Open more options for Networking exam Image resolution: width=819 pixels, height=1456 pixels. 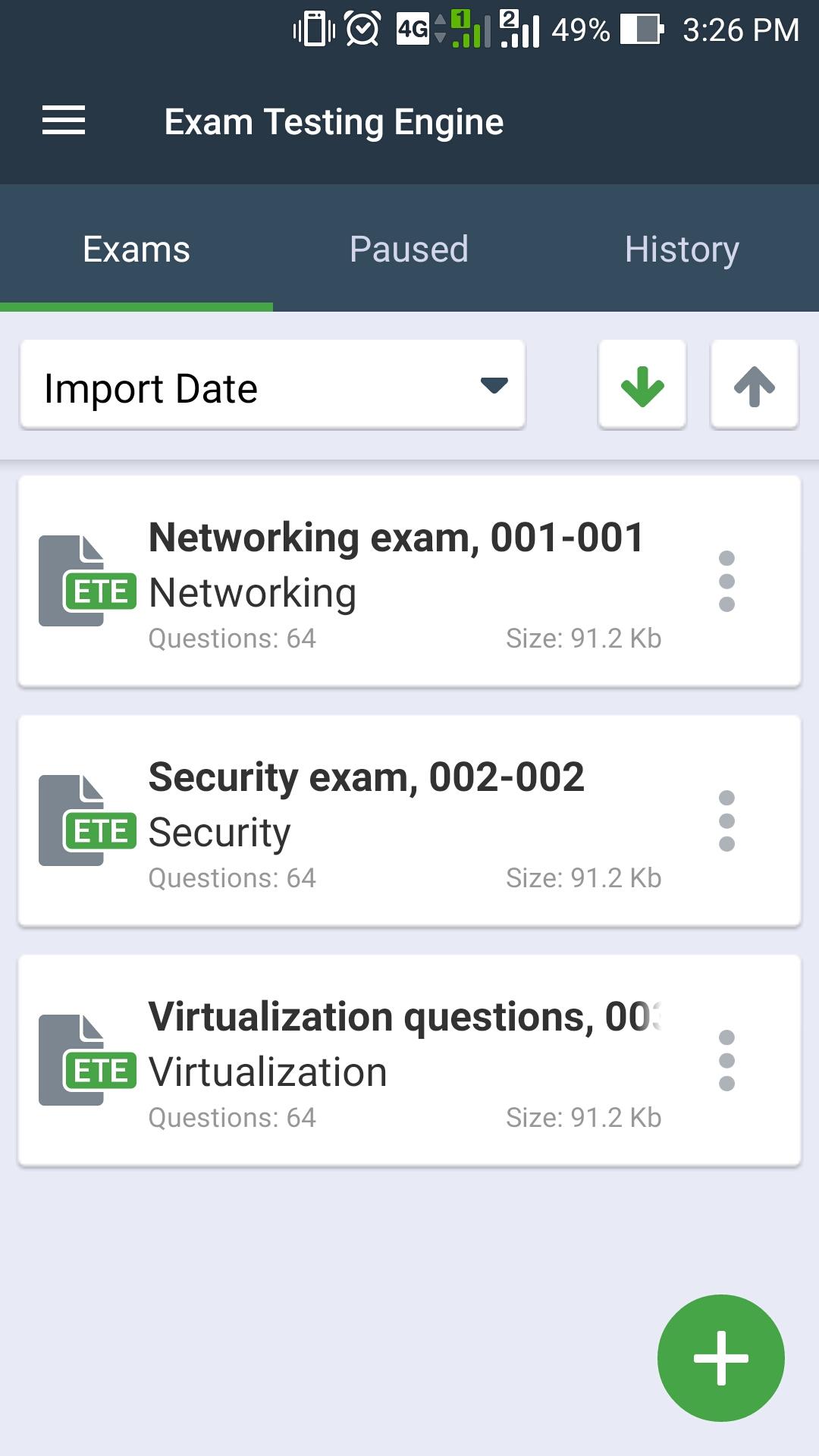click(726, 581)
